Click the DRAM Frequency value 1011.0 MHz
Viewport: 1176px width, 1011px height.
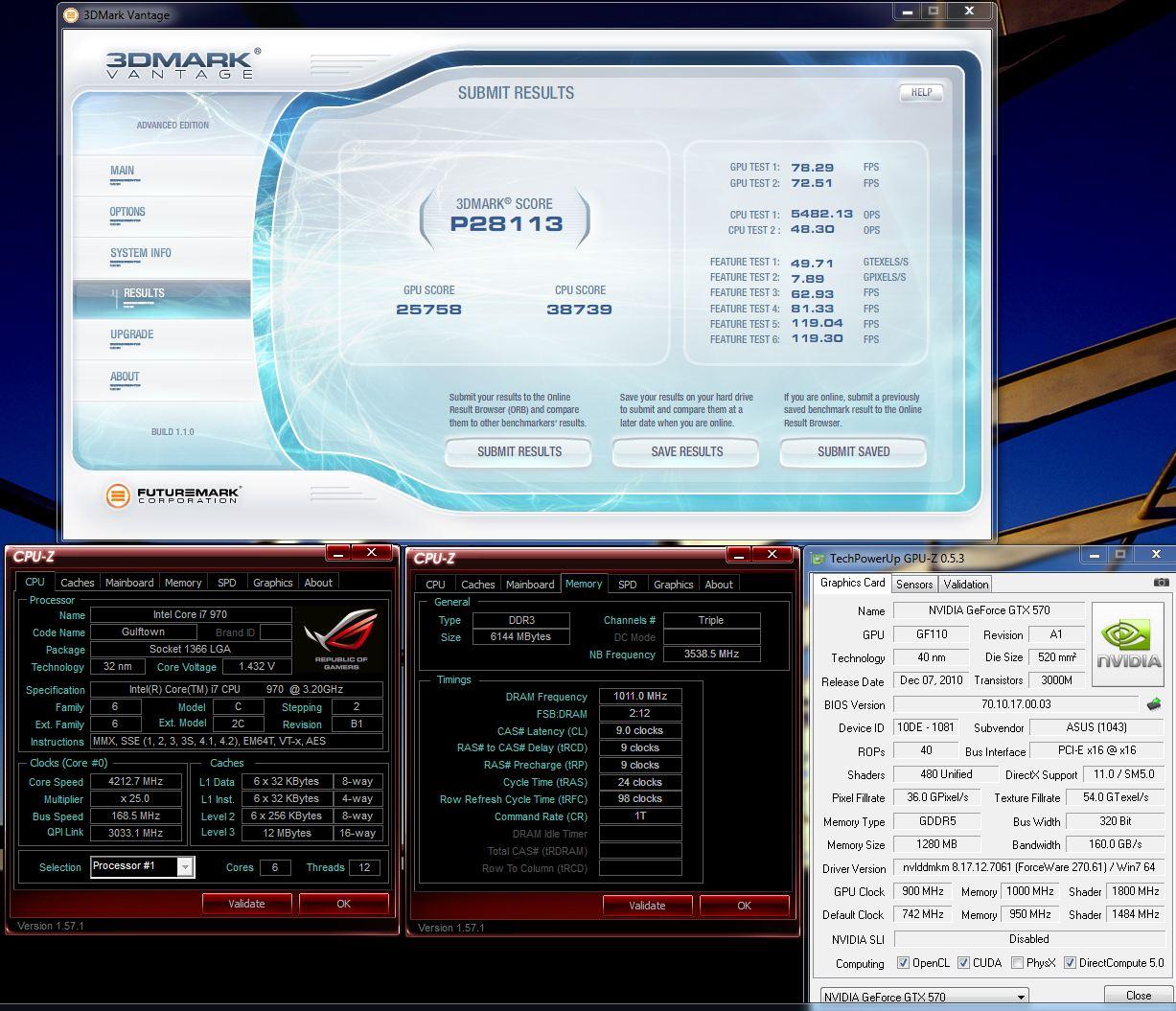point(640,697)
